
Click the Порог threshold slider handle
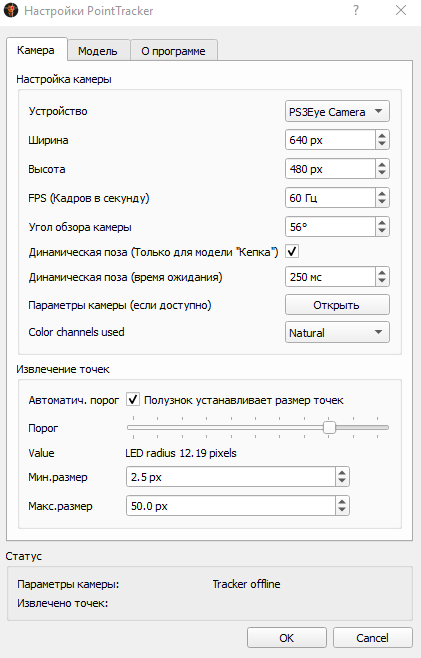(329, 428)
